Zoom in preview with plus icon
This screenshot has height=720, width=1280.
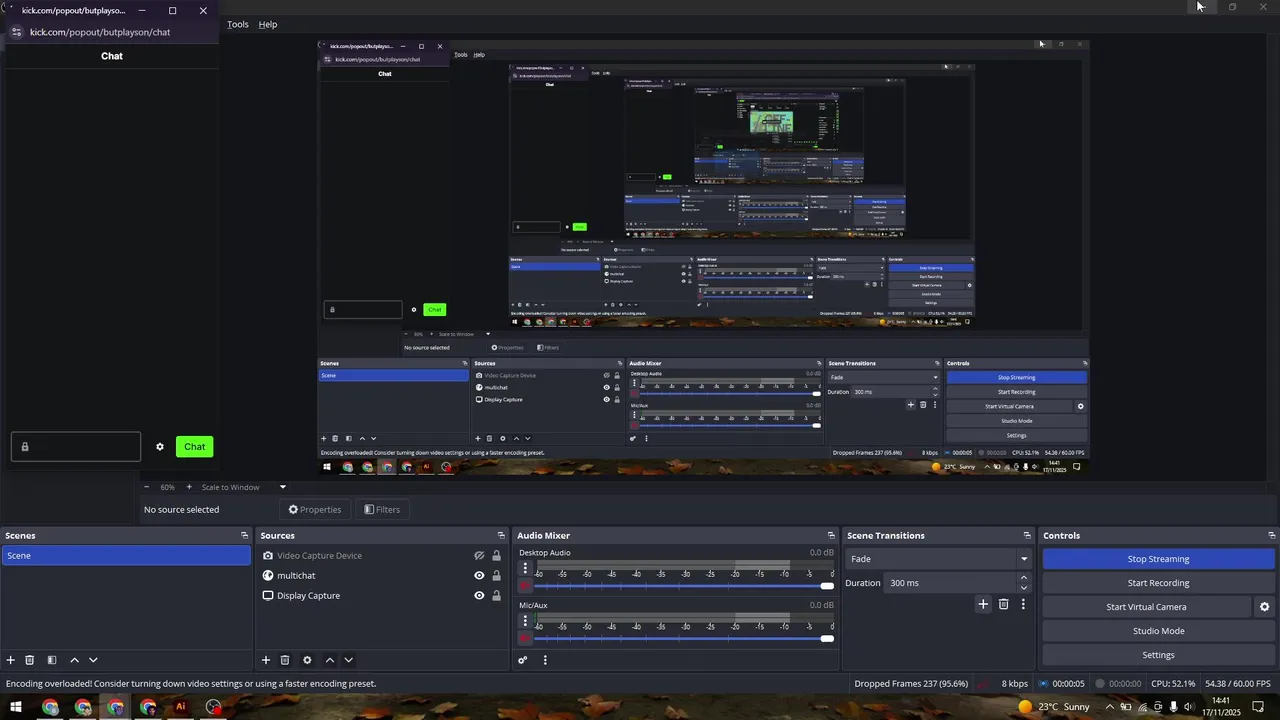click(x=190, y=487)
